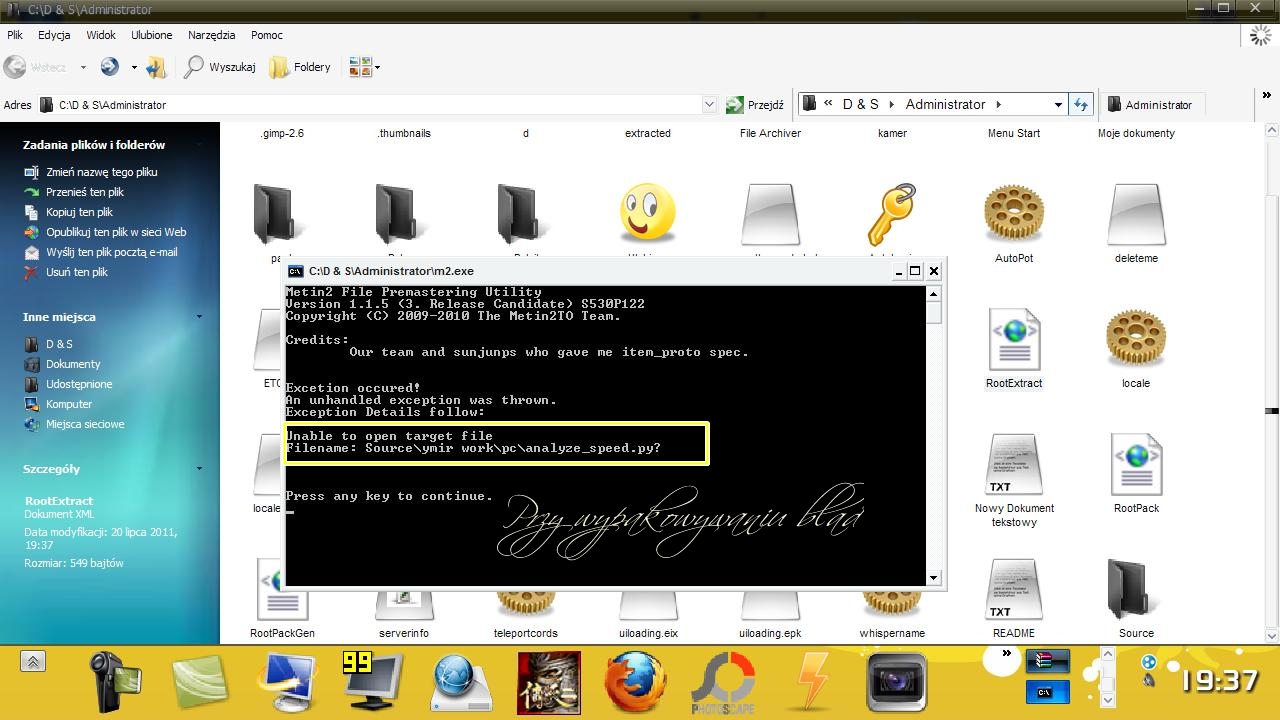Click Przenieś ten plik link

pos(85,192)
